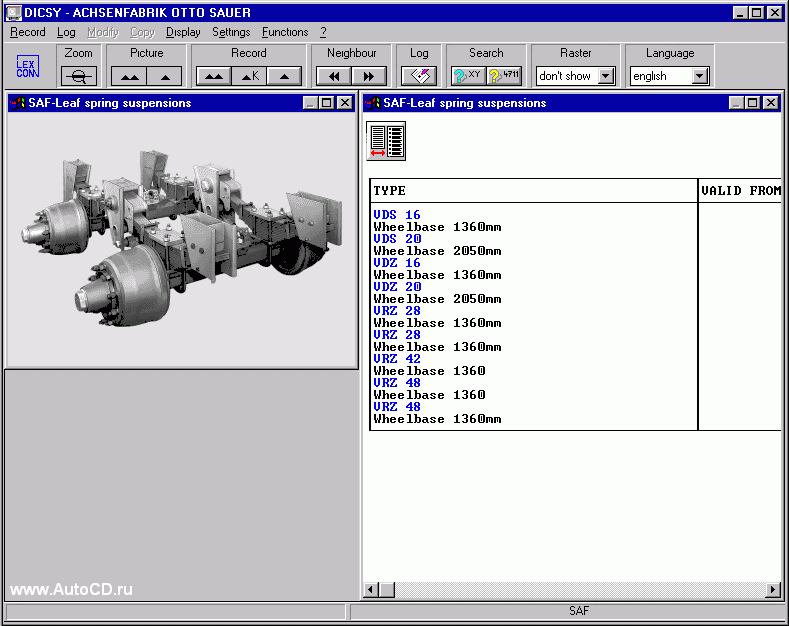Image resolution: width=789 pixels, height=626 pixels.
Task: Click the horizontal scrollbar thumb
Action: [386, 589]
